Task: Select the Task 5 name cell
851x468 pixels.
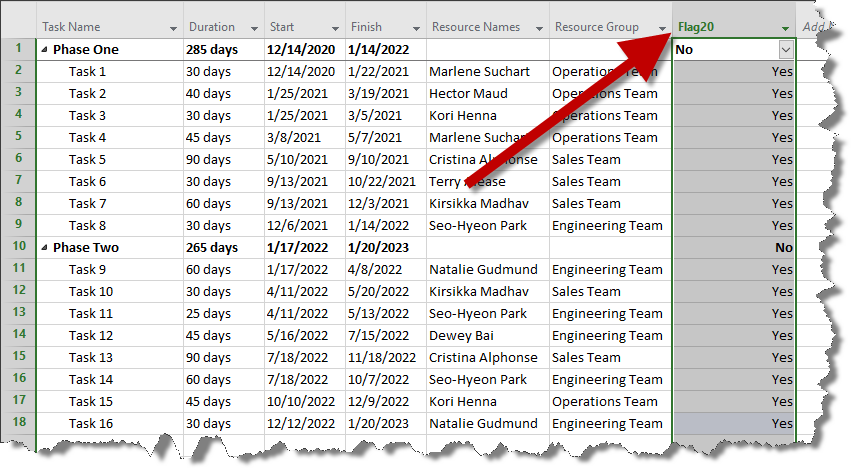Action: click(110, 160)
